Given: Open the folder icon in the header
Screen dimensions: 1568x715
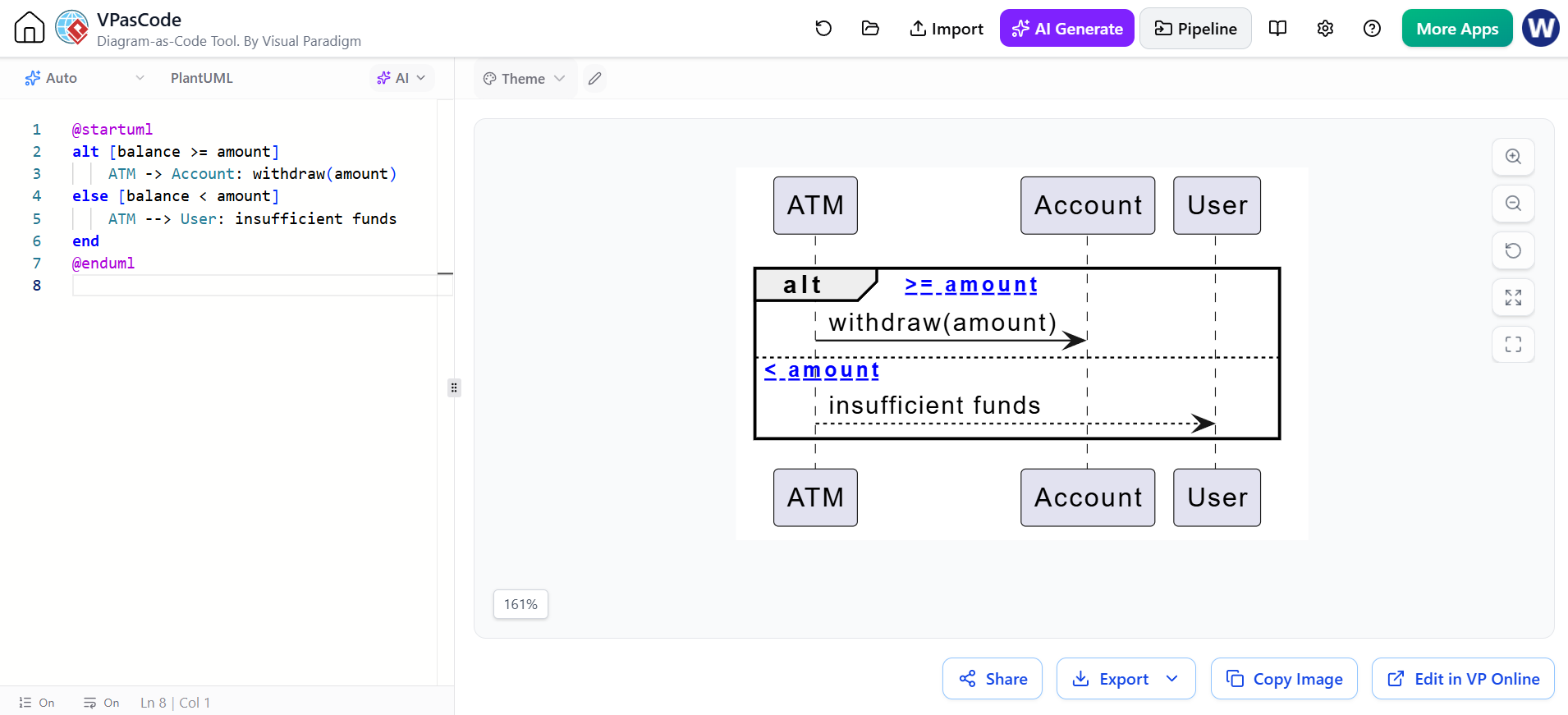Looking at the screenshot, I should [870, 29].
